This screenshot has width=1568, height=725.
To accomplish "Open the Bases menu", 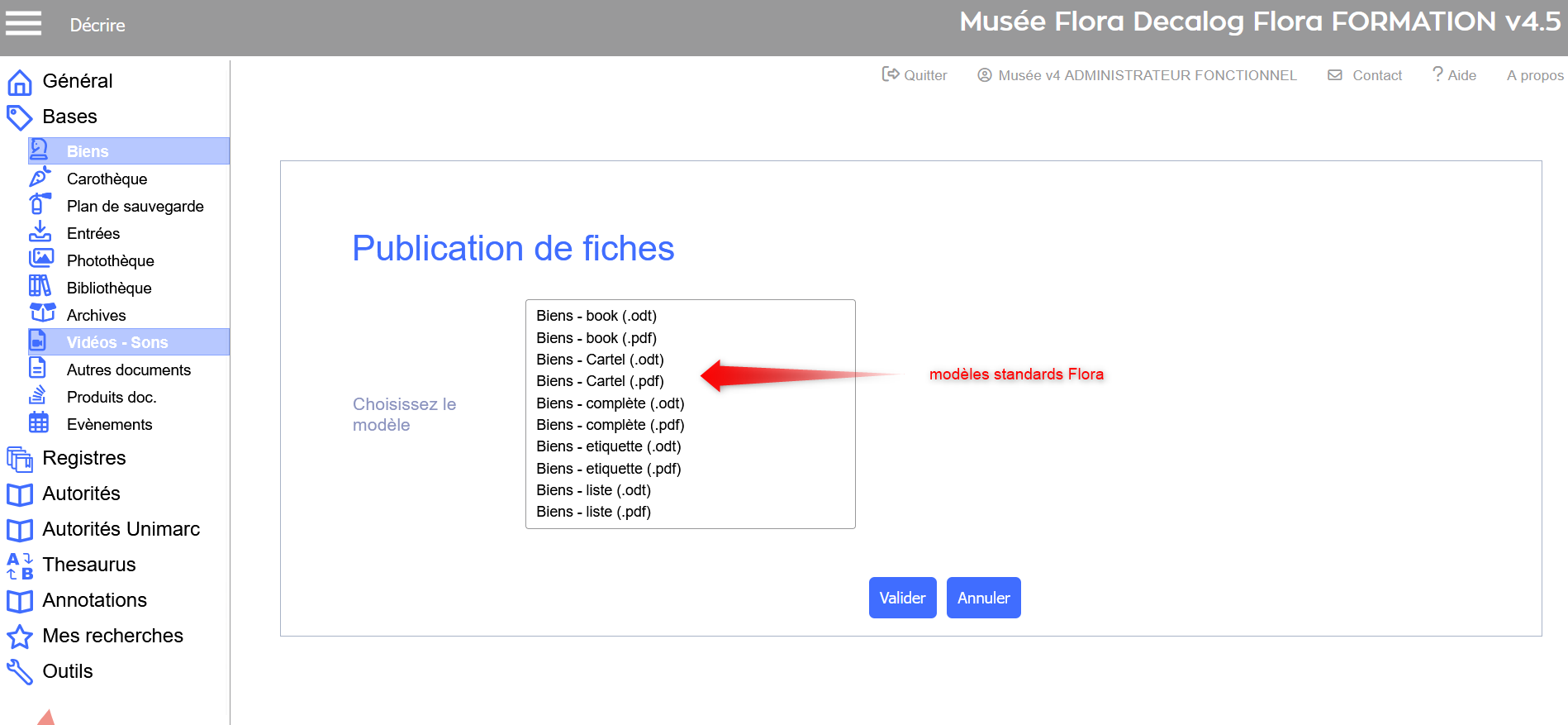I will (70, 117).
